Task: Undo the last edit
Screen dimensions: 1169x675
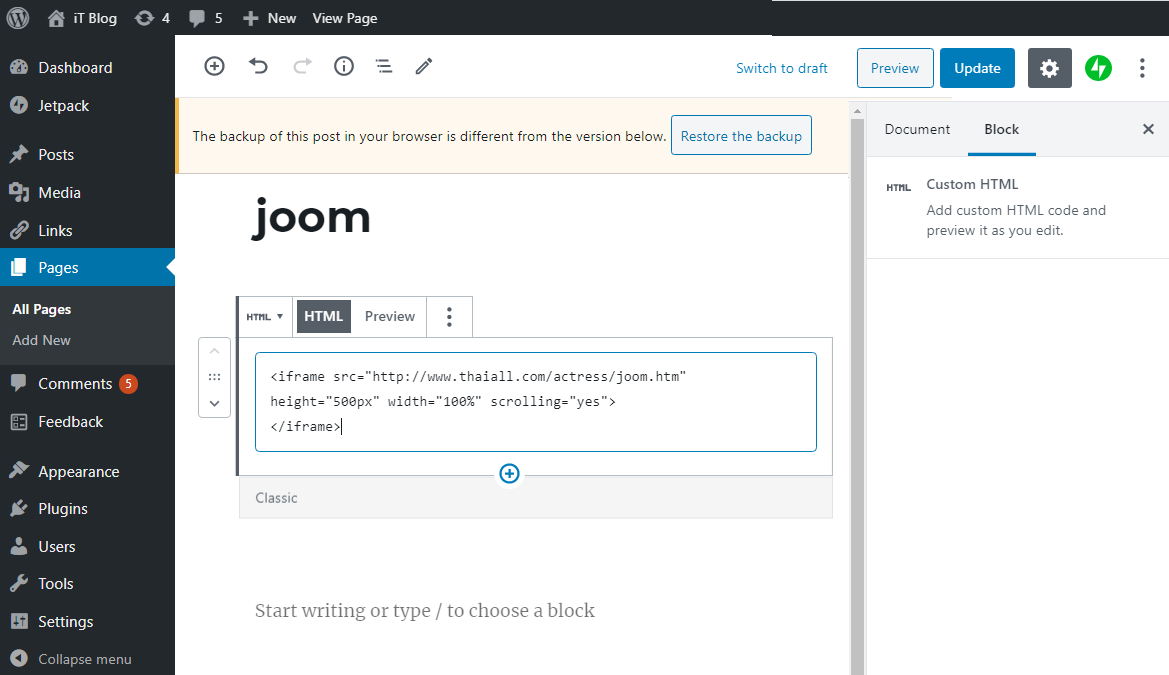Action: [258, 66]
